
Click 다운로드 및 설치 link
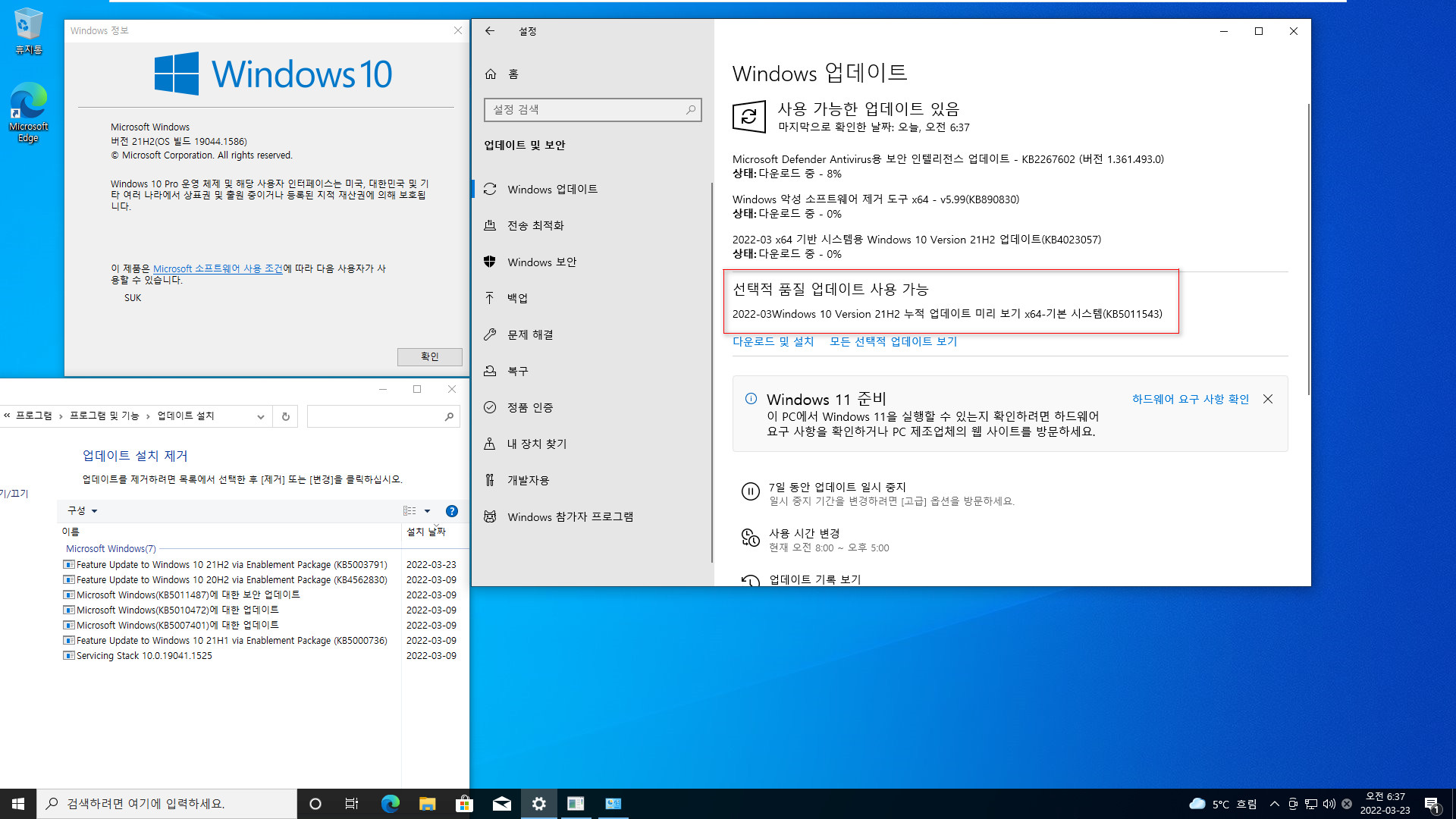tap(773, 342)
